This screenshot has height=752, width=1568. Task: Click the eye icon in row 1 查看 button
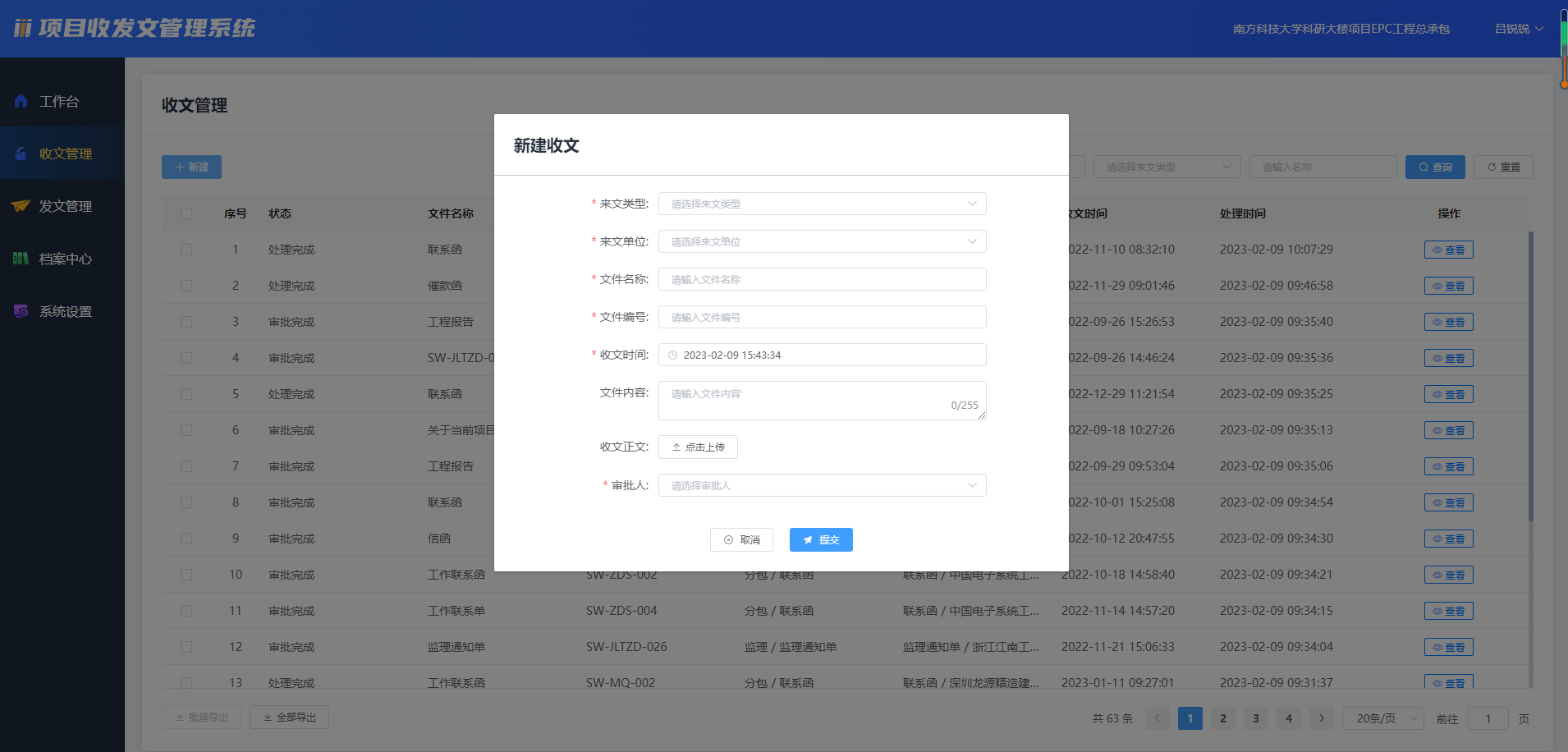[1437, 250]
